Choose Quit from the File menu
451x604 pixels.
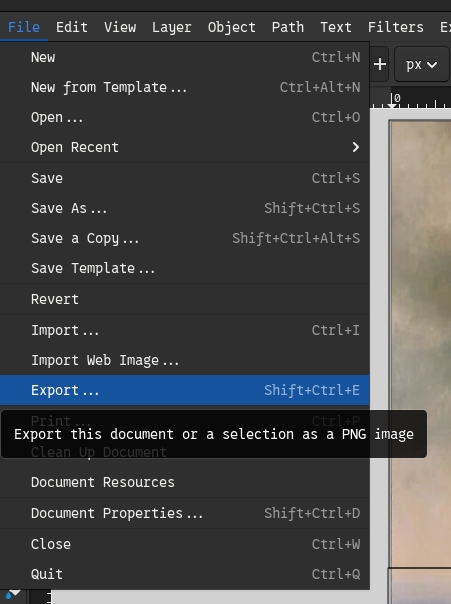pos(184,574)
